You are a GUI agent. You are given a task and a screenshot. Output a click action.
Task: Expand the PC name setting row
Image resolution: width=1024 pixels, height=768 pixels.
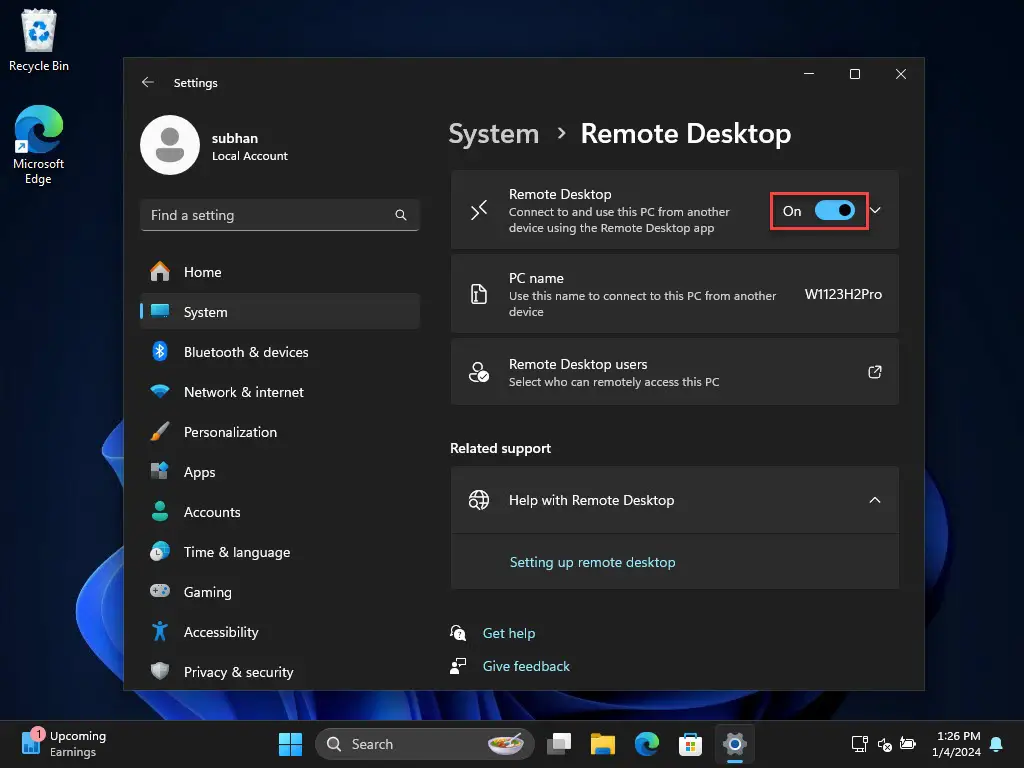click(674, 293)
